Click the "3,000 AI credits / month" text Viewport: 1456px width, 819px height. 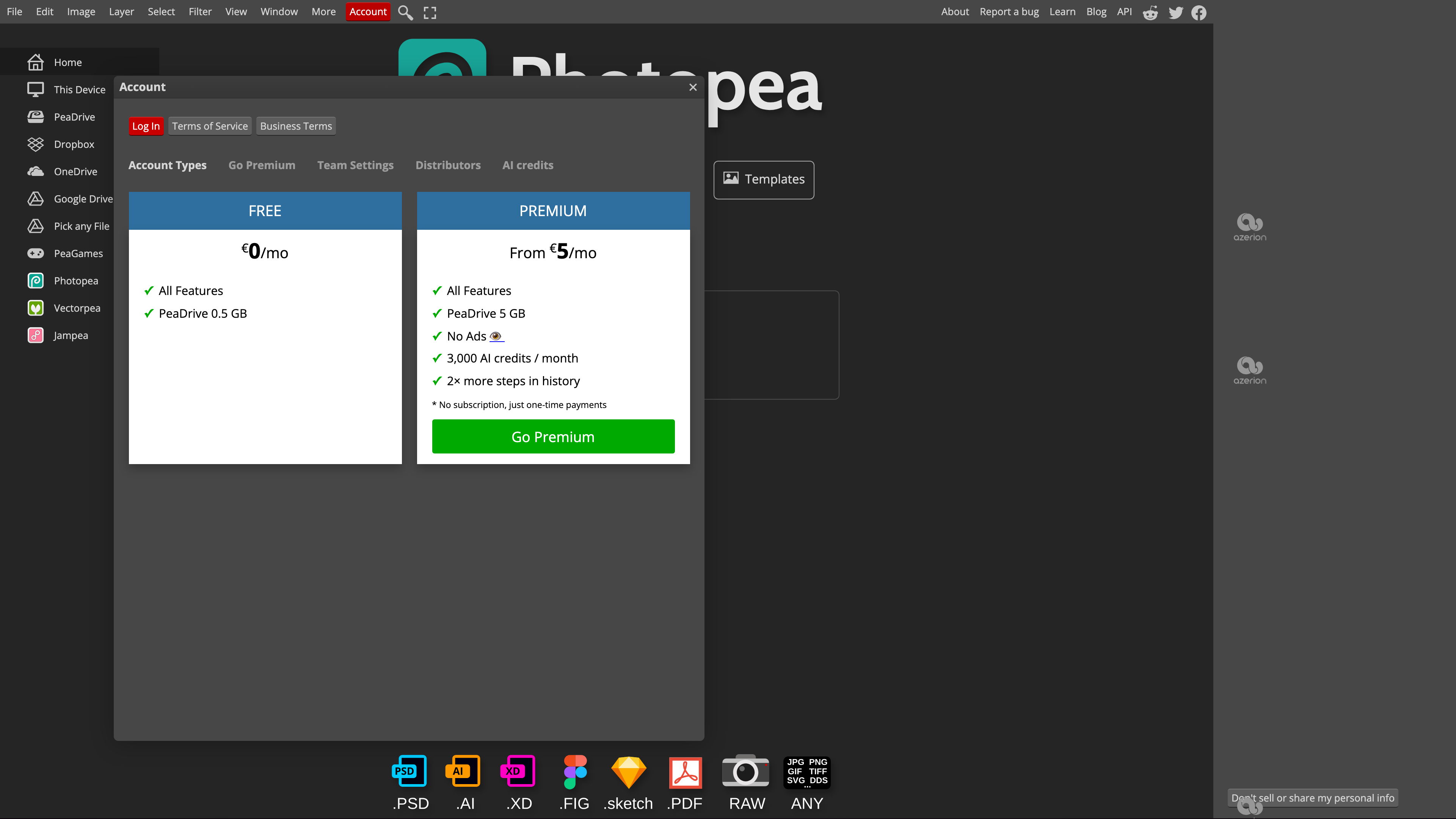point(513,358)
